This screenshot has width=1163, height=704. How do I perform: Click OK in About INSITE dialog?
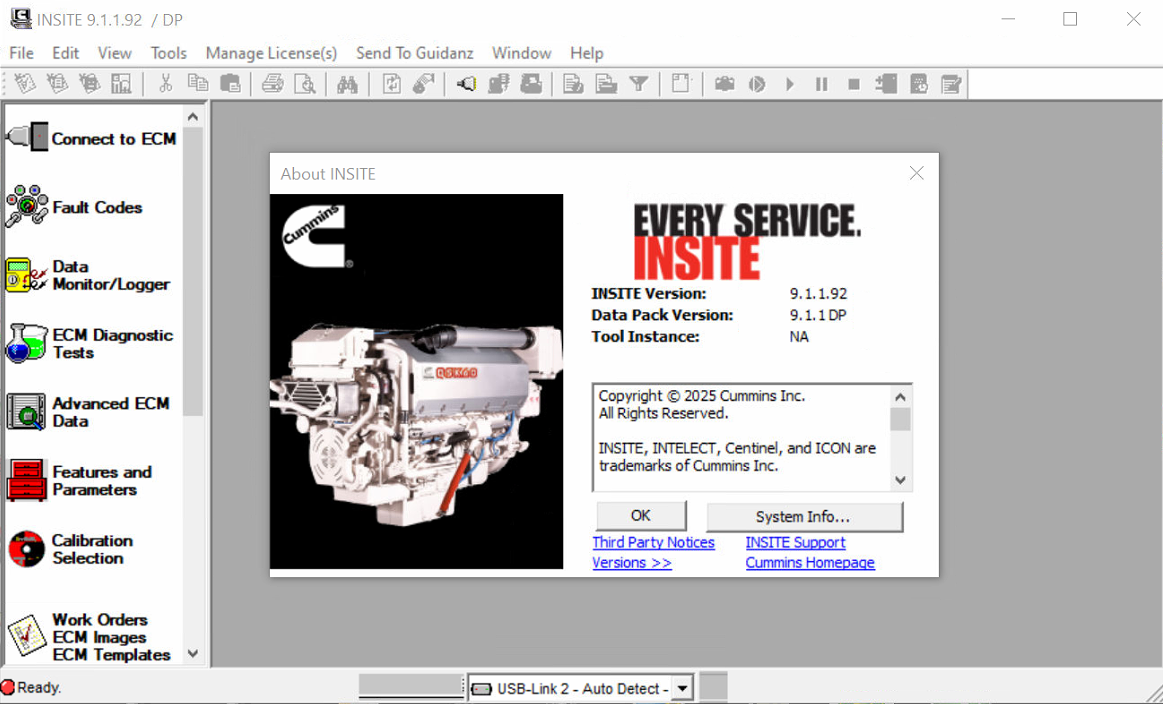pos(641,516)
